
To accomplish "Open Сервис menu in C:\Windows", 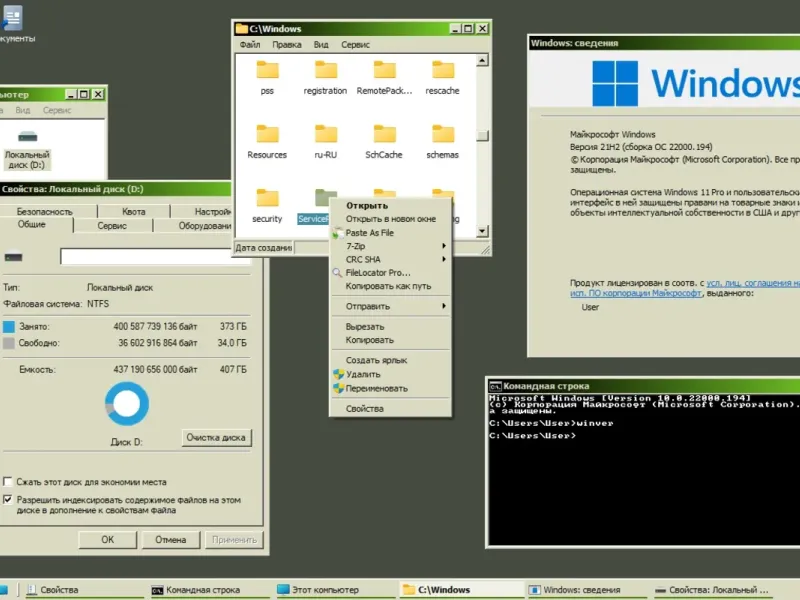I will tap(355, 45).
